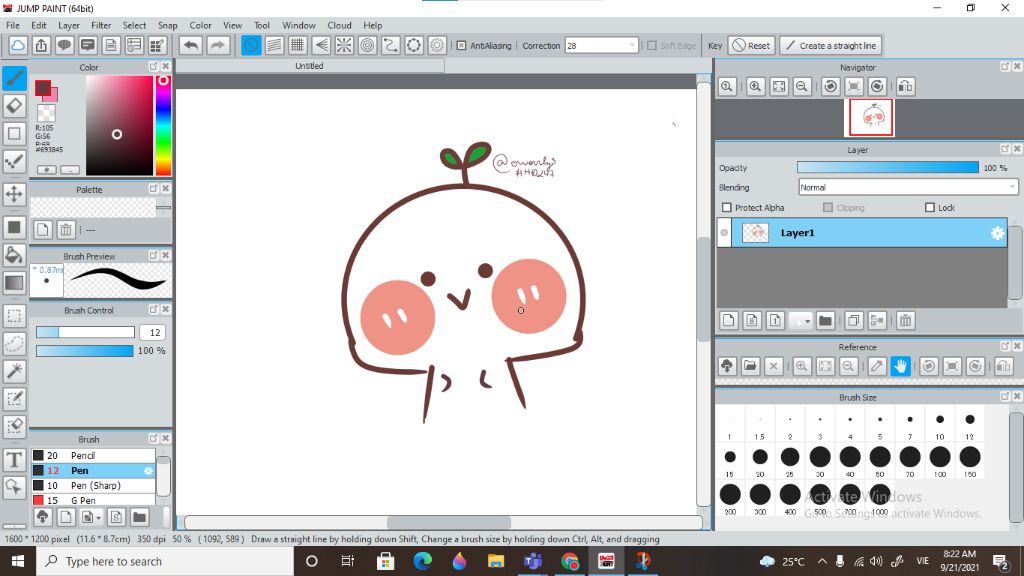Open the add-brush dropdown in Brush panel
Viewport: 1024px width, 576px height.
click(x=98, y=518)
